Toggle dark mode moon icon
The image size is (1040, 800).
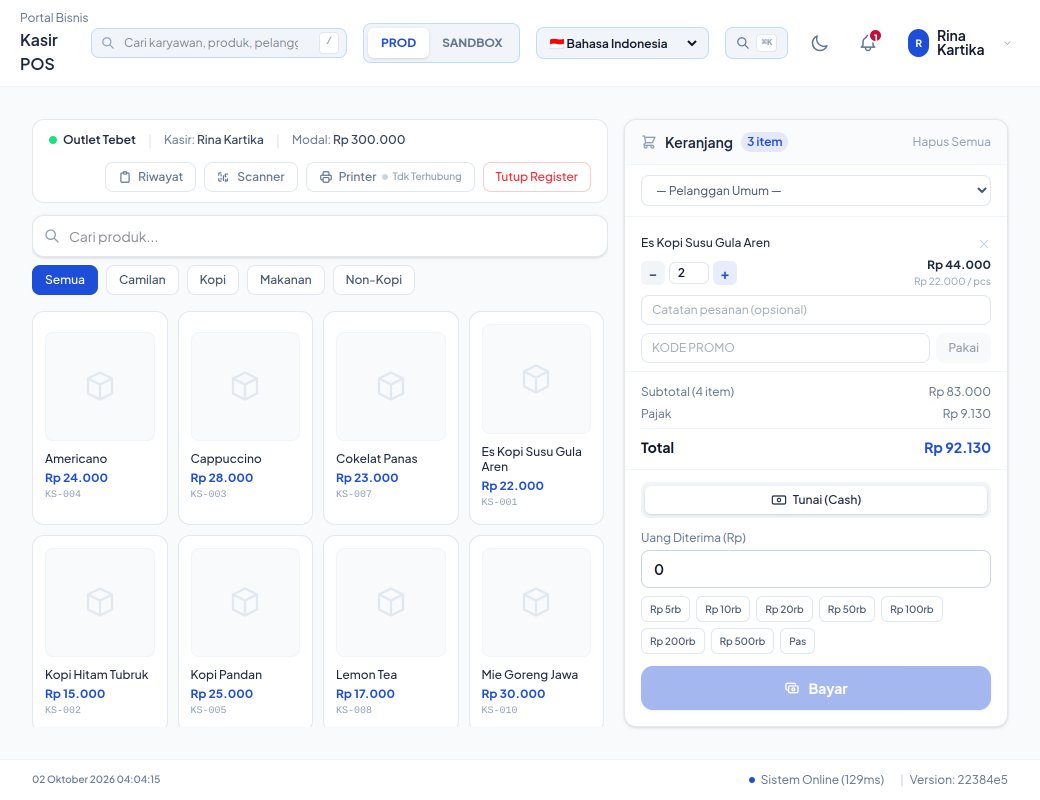tap(819, 43)
